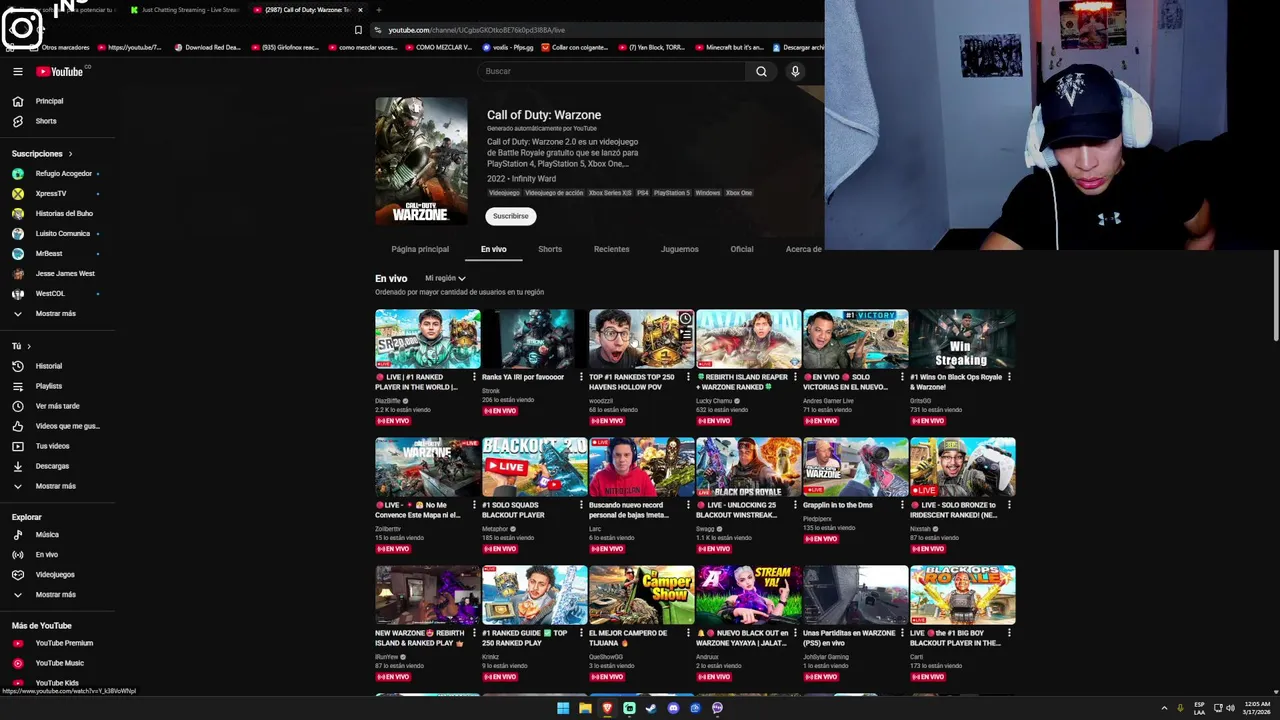Click the taskbar clock showing 12:05 AM
The image size is (1280, 720).
click(1256, 708)
